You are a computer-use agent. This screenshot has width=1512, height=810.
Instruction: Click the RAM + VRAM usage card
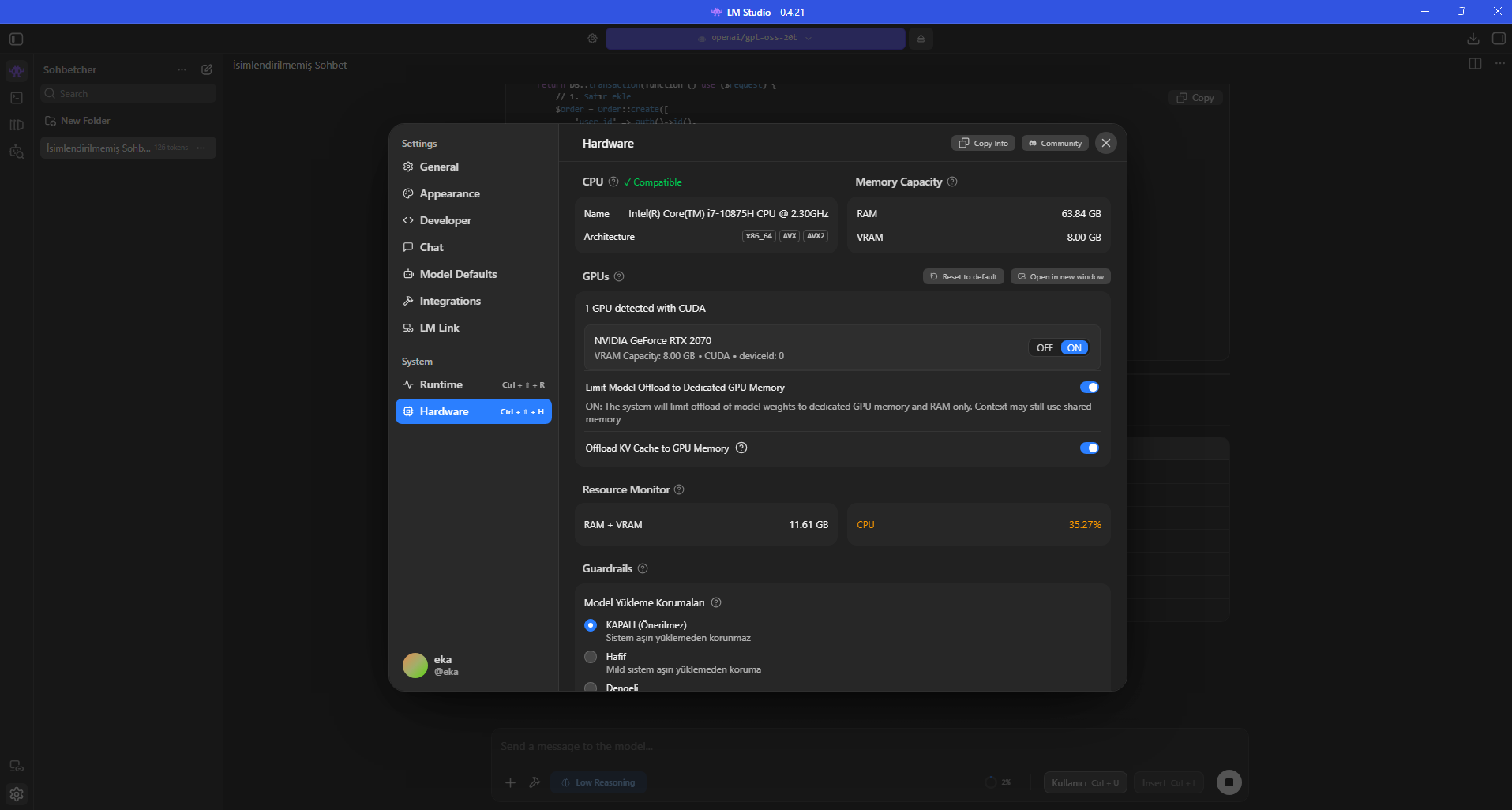706,524
